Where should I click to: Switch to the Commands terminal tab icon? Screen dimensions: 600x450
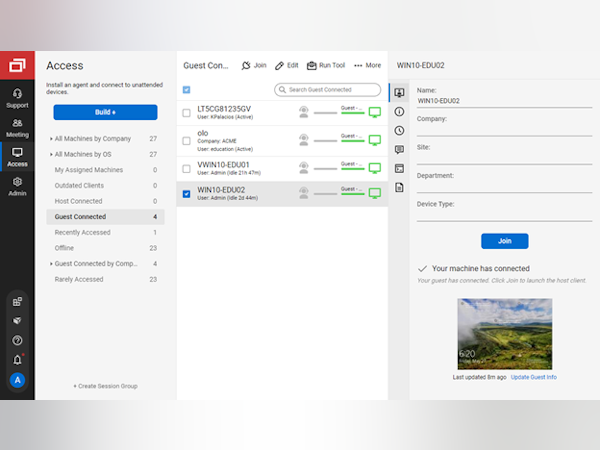(x=399, y=168)
